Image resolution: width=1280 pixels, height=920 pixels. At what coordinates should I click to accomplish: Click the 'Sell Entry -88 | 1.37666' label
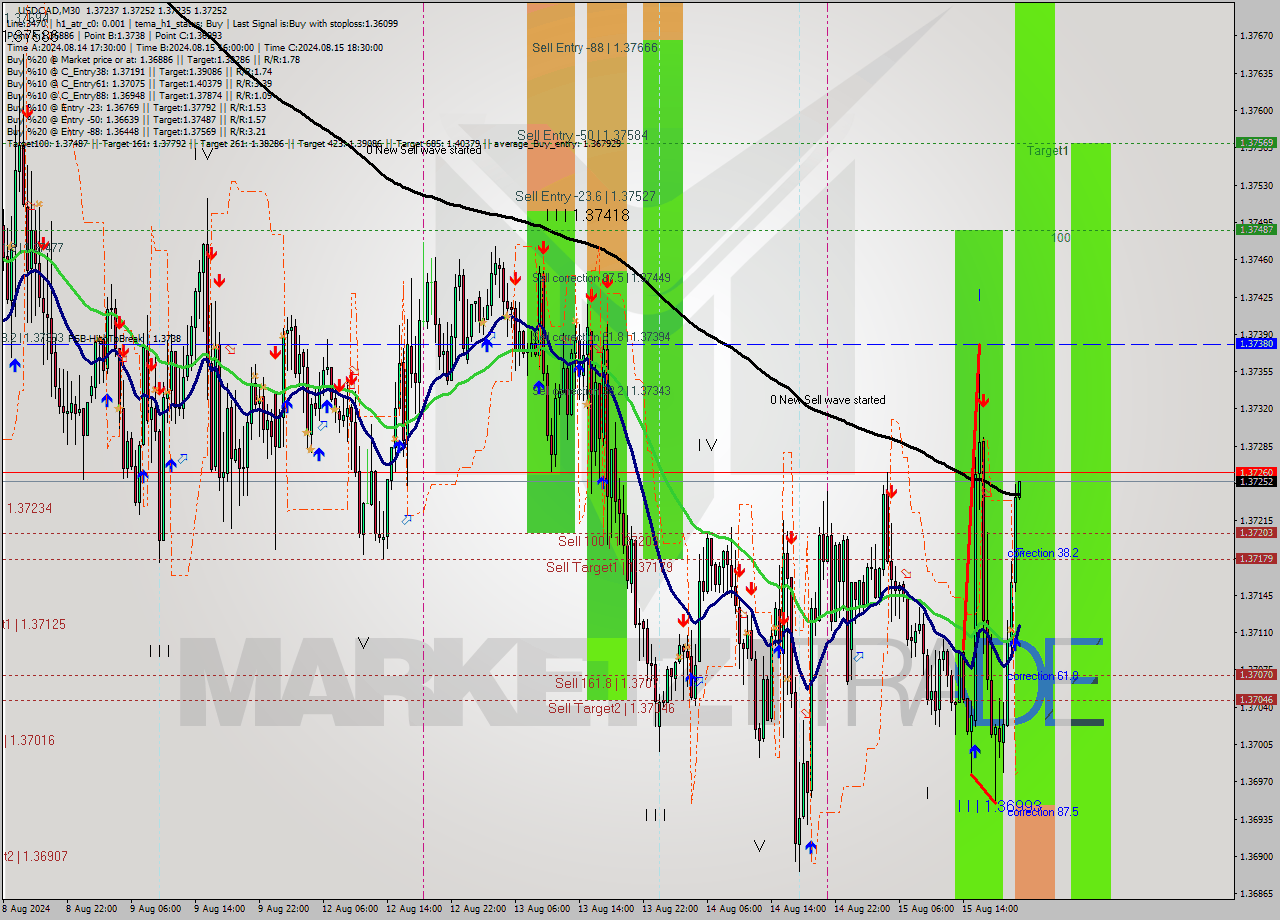[x=594, y=47]
